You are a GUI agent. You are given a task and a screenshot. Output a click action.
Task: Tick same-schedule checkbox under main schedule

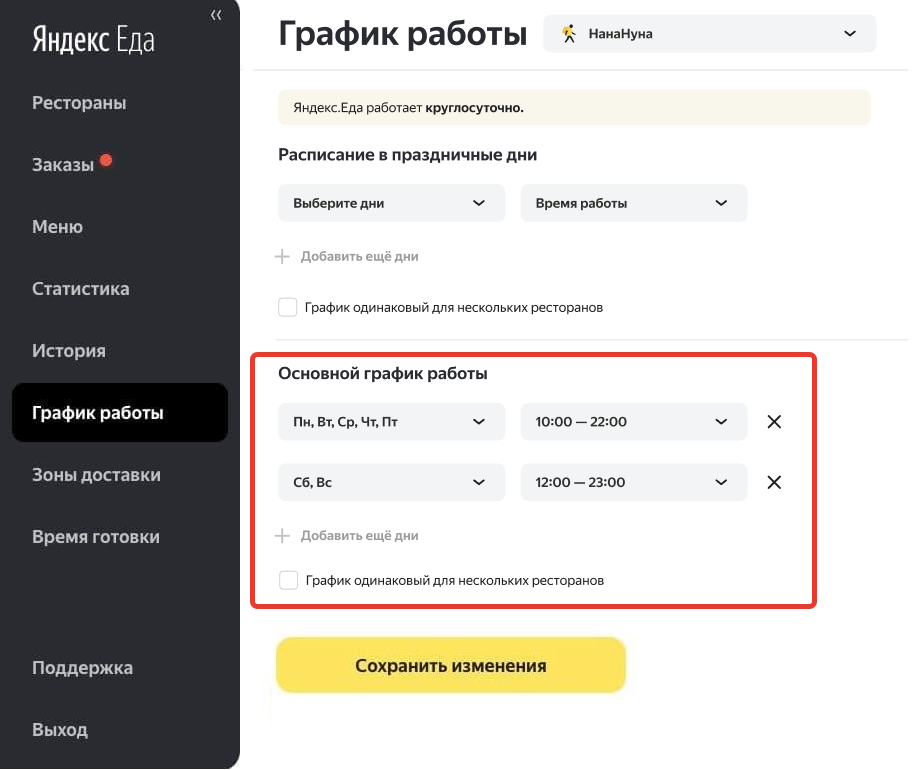point(289,580)
